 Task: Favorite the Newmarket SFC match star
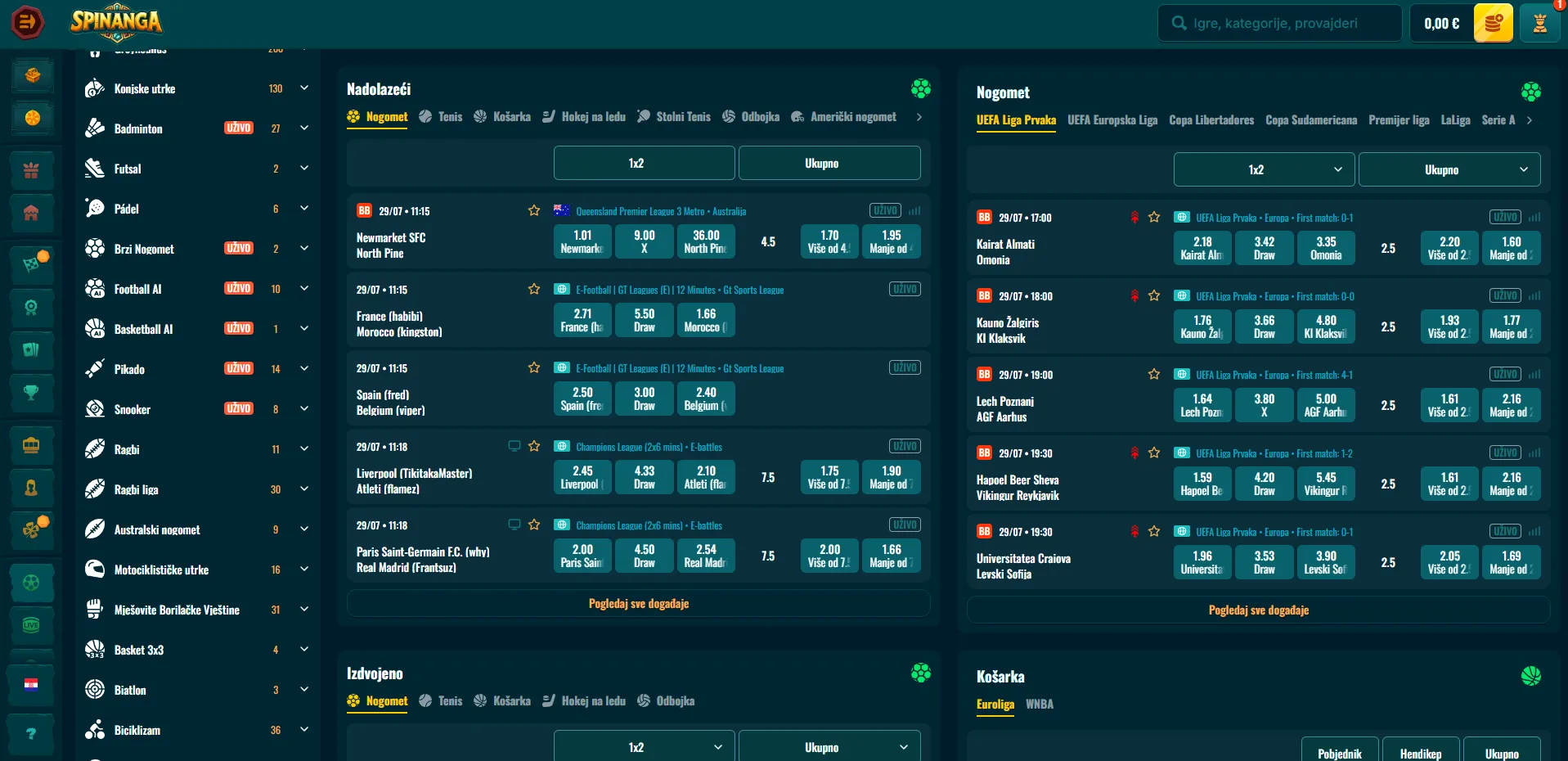click(534, 211)
